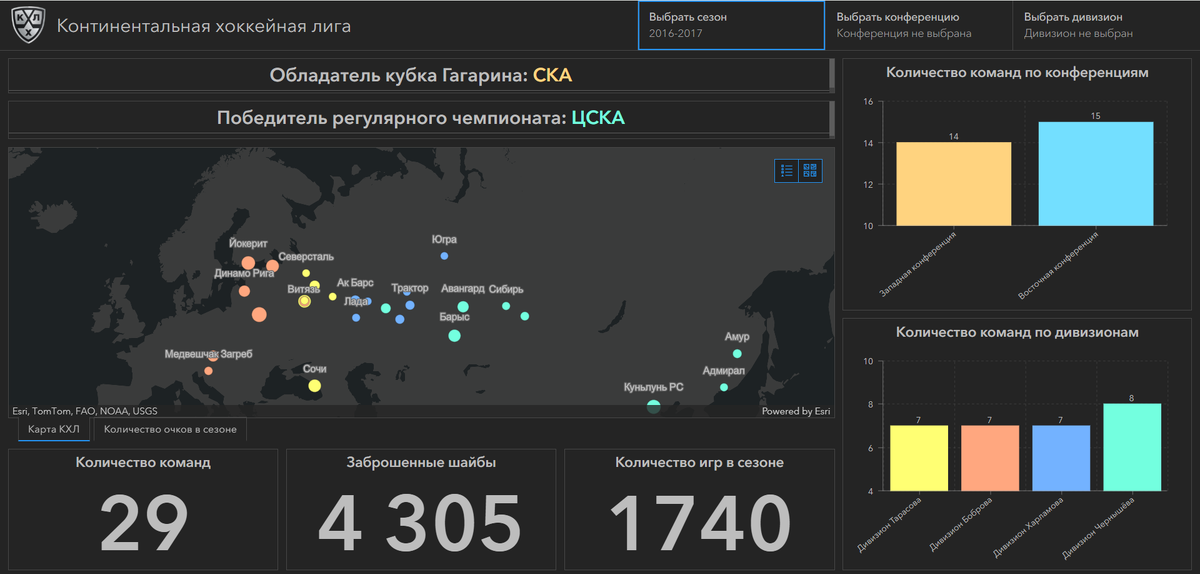The width and height of the screenshot is (1200, 574).
Task: Switch to the 'Карта КХЛ' tab
Action: coord(54,430)
